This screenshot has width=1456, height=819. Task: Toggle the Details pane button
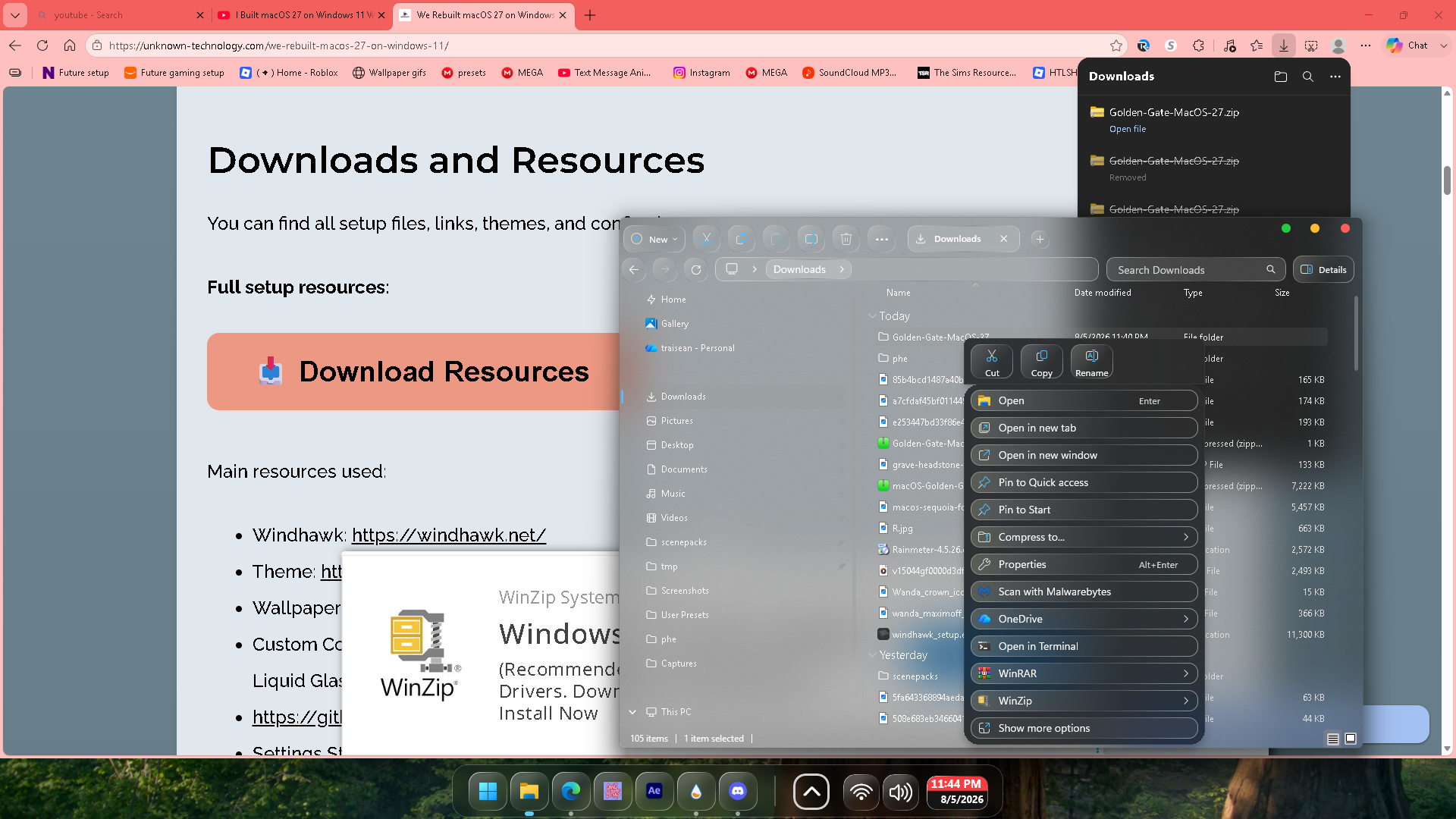1323,270
